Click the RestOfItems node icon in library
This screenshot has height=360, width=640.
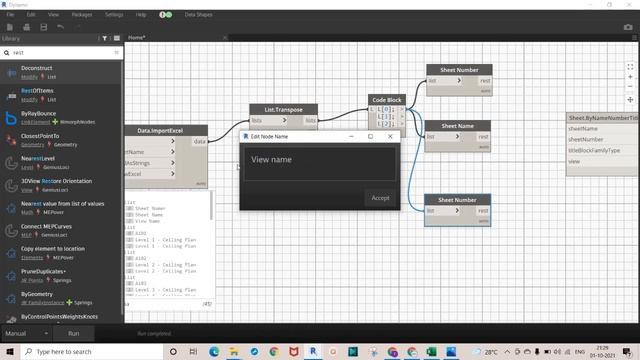point(11,96)
